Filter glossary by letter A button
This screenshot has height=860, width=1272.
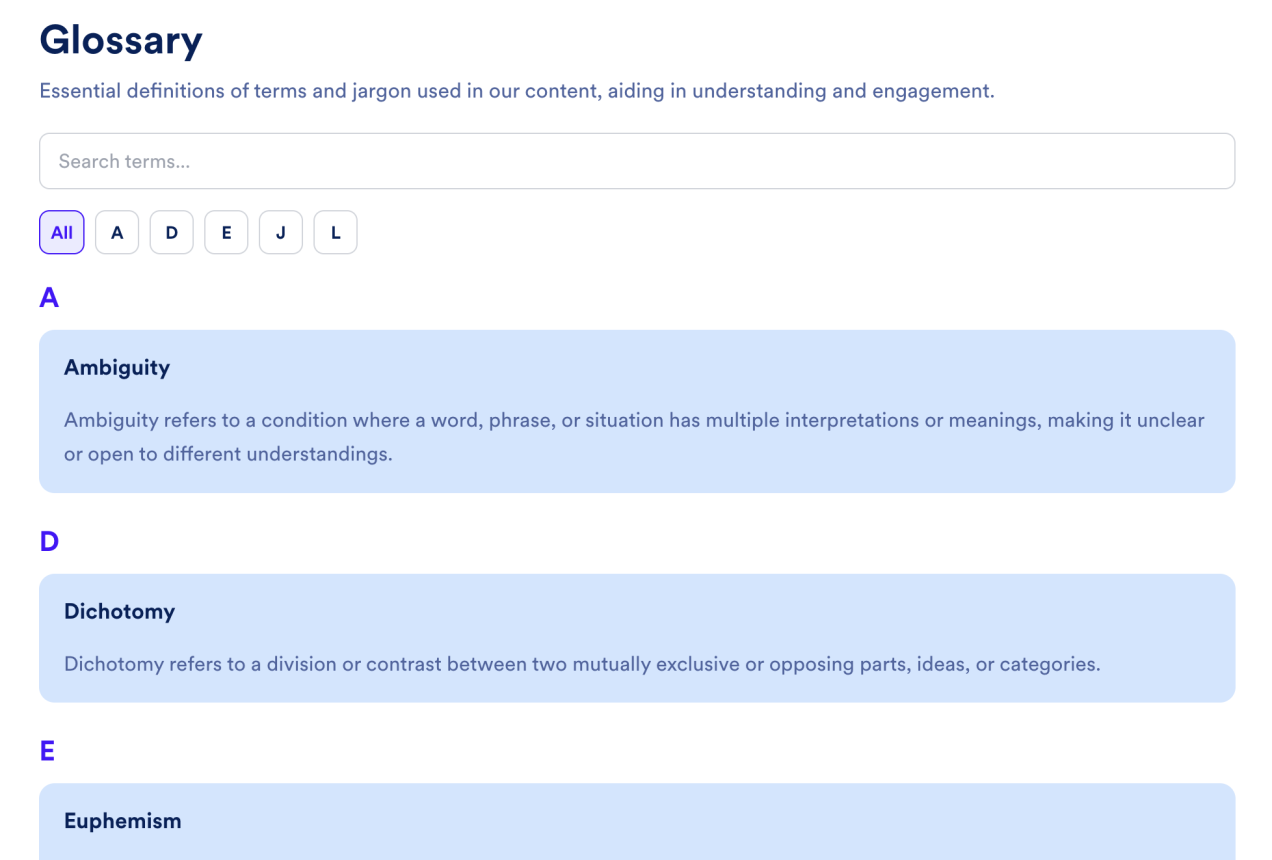[x=117, y=232]
